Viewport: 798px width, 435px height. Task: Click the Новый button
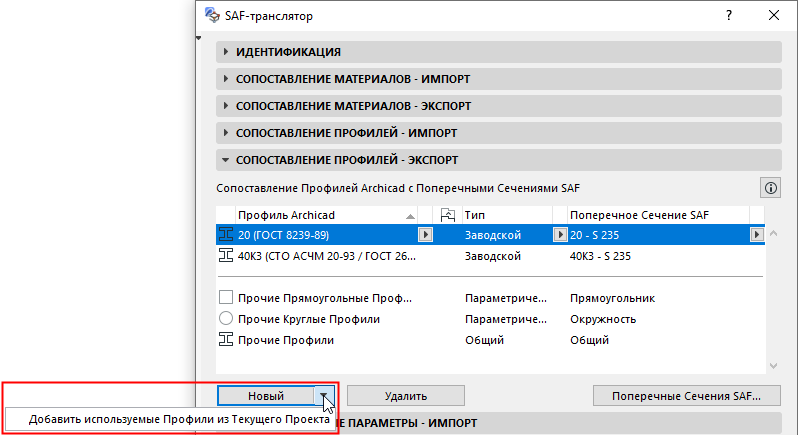(x=266, y=395)
